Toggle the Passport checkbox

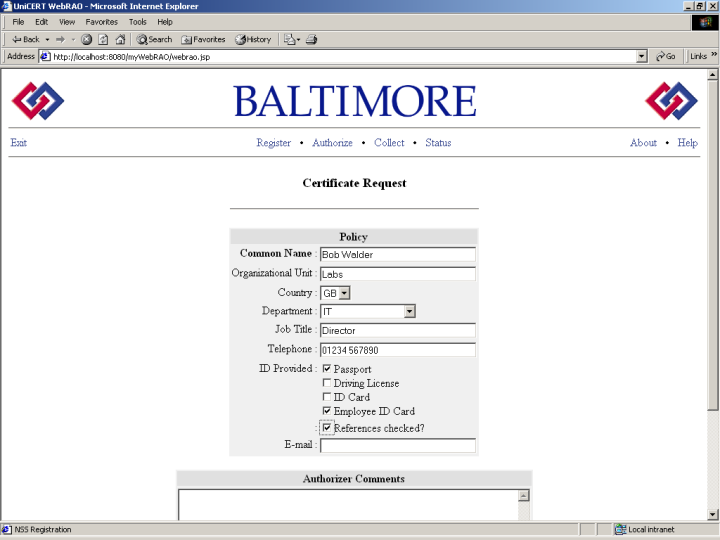pyautogui.click(x=326, y=369)
